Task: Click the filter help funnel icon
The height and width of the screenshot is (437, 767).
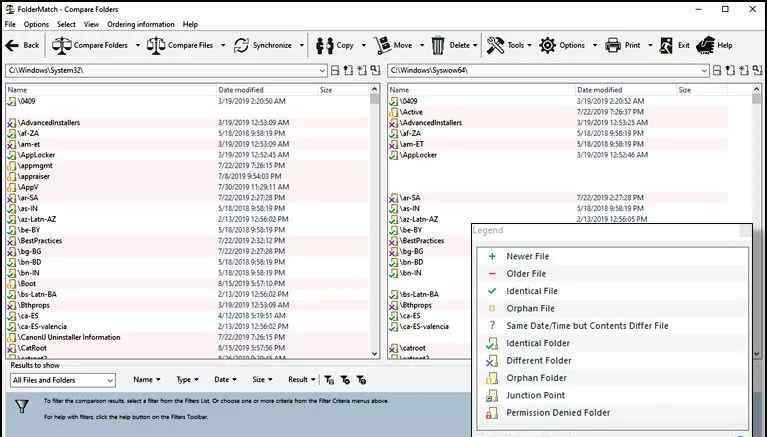Action: 361,380
